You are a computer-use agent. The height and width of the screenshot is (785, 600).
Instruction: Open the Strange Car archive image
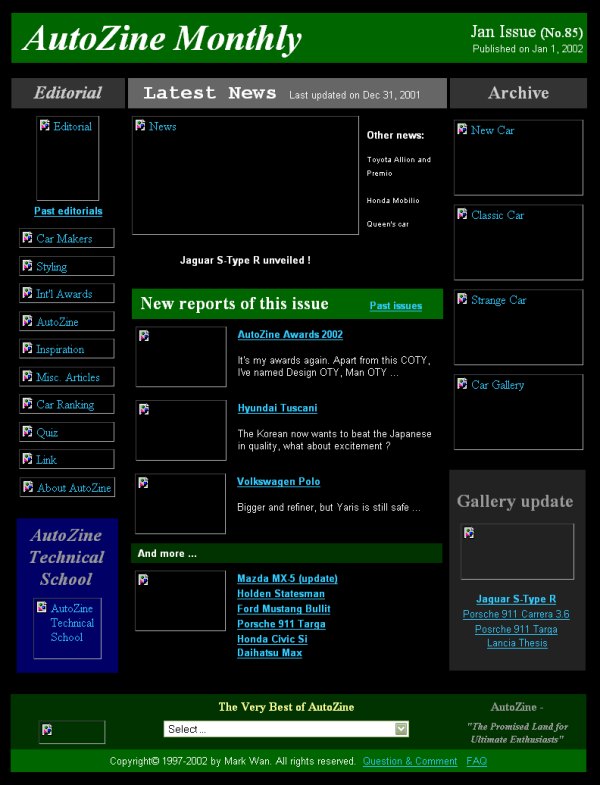pyautogui.click(x=518, y=327)
